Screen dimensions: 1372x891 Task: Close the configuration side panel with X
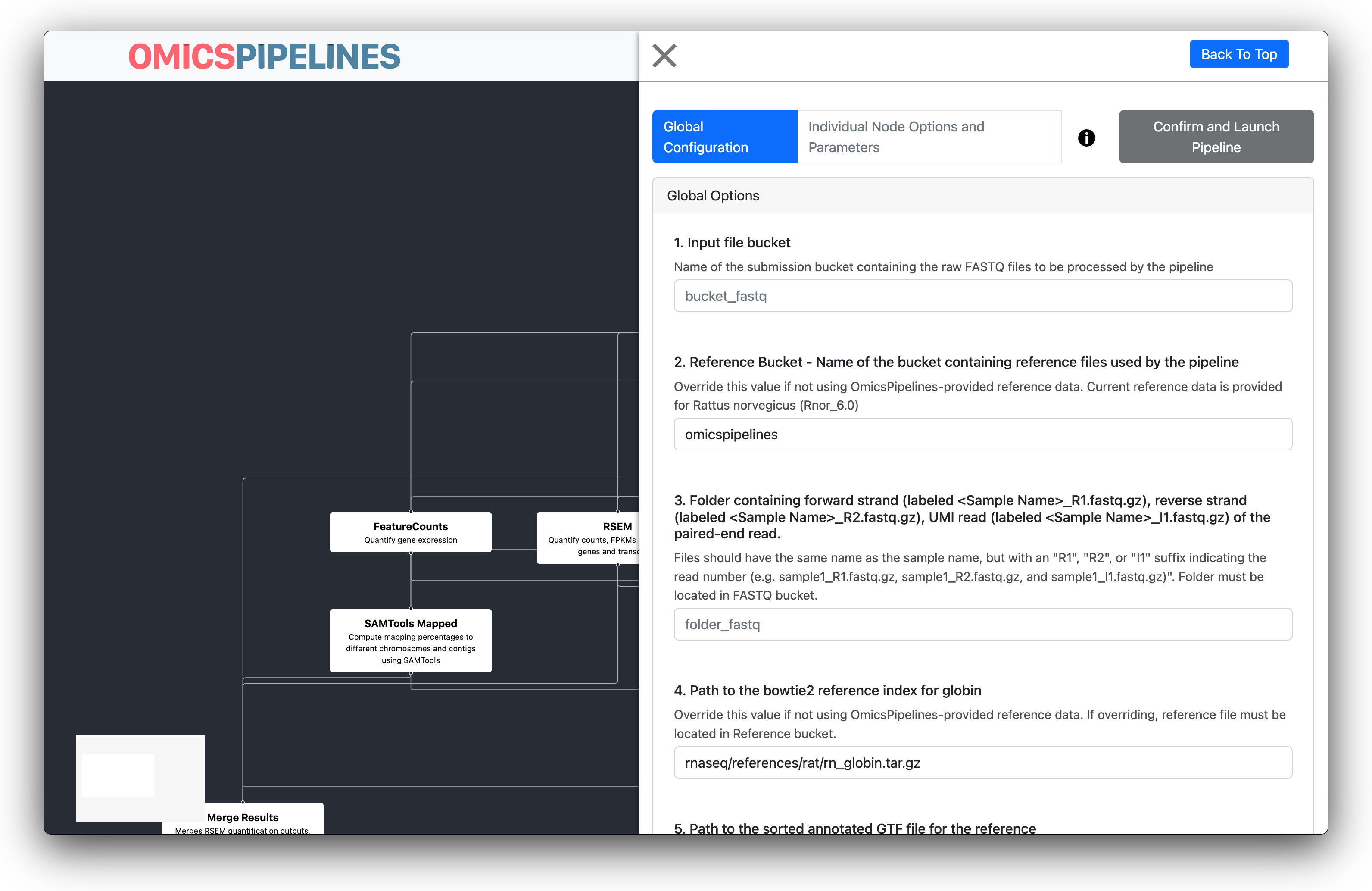(664, 56)
